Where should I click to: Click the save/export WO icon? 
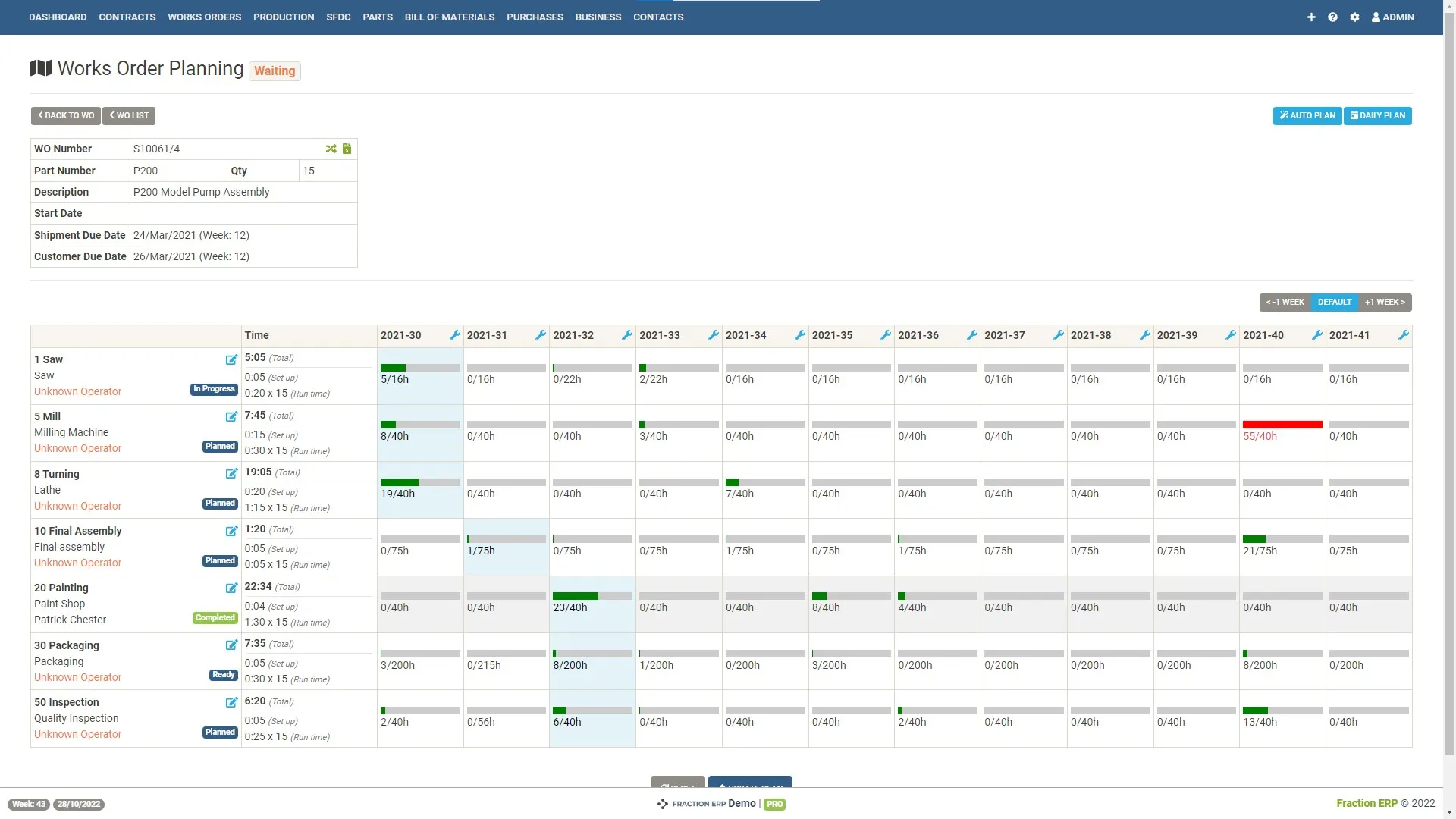point(347,148)
